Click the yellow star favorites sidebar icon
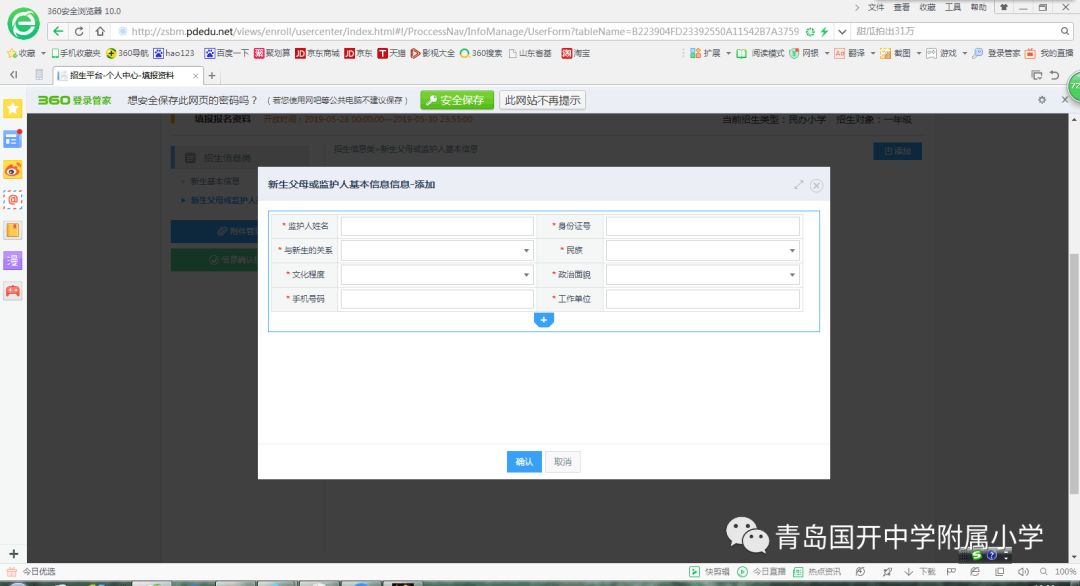The height and width of the screenshot is (586, 1080). pos(13,108)
